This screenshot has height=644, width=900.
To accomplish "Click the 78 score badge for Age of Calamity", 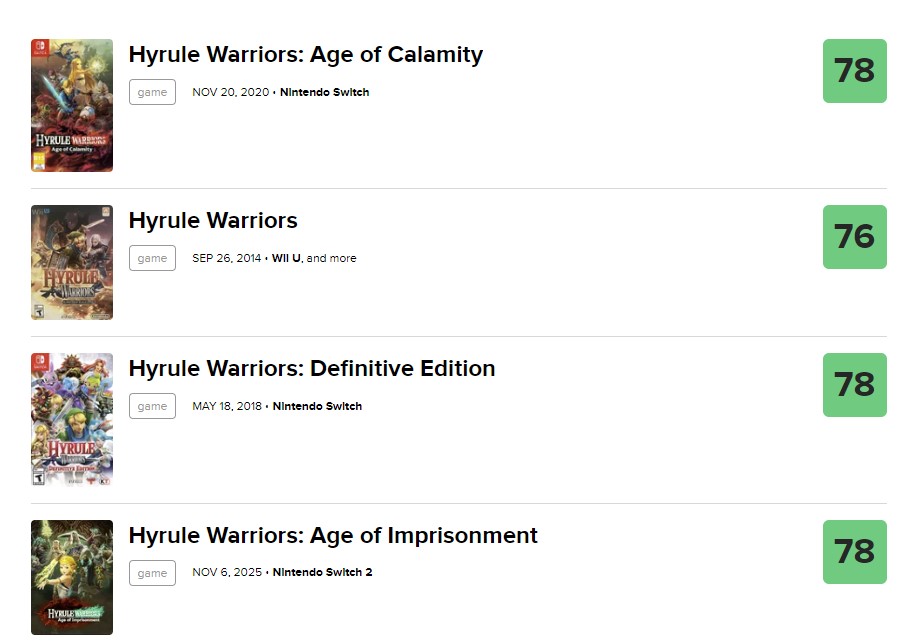I will tap(854, 71).
